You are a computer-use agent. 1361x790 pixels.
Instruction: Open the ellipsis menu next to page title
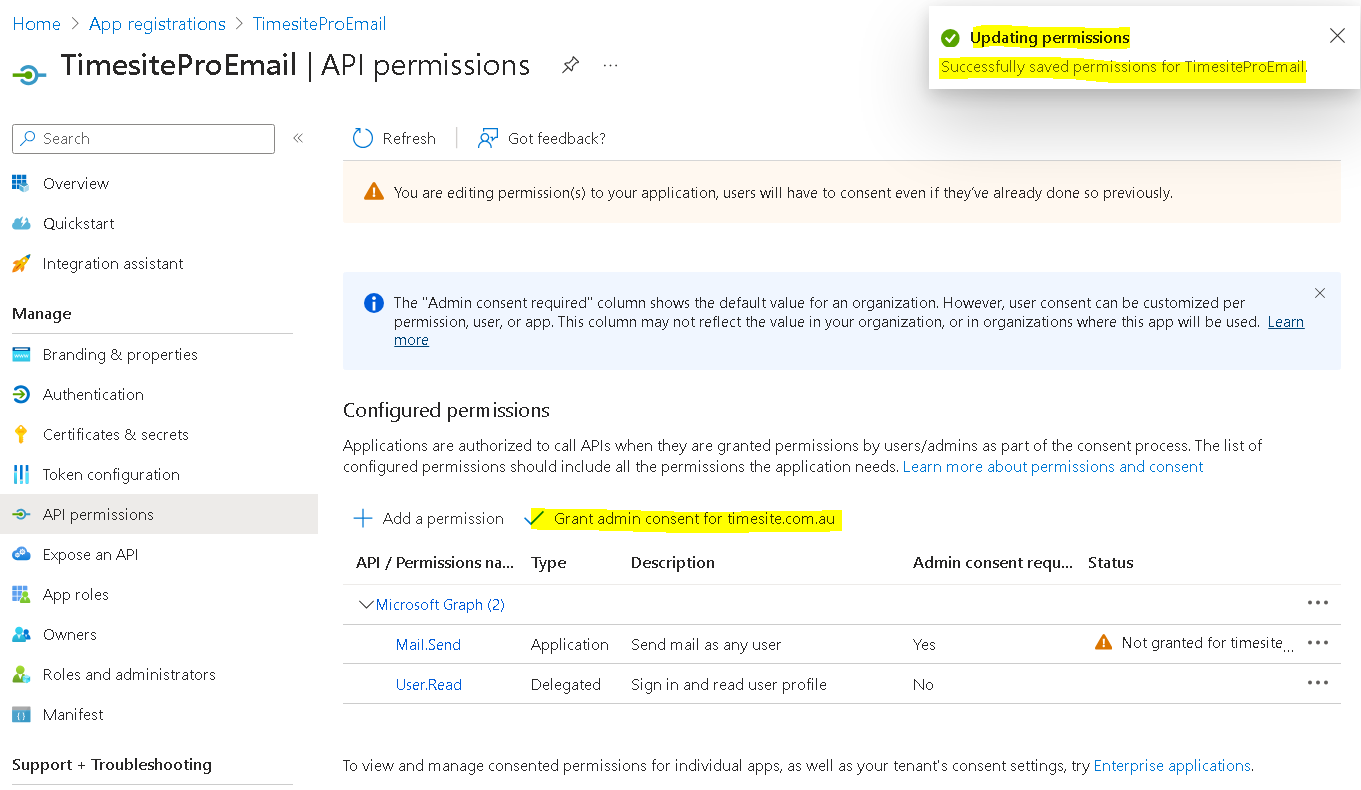(x=610, y=65)
